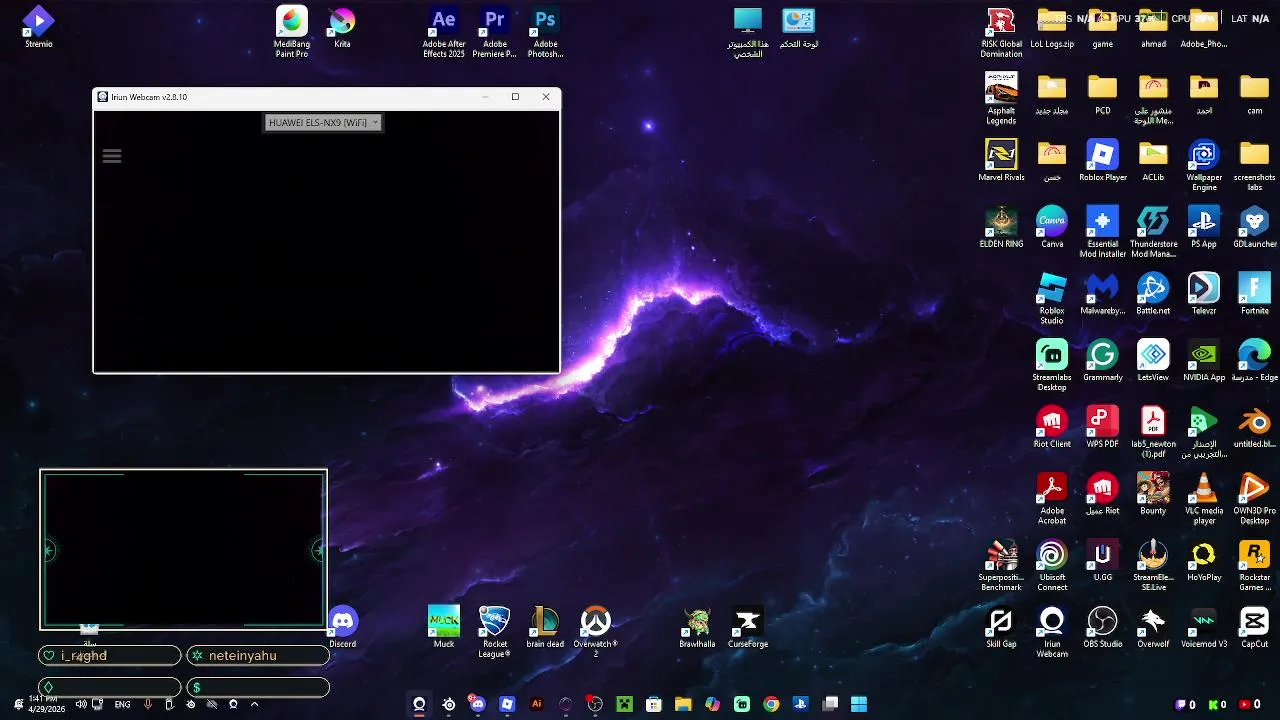This screenshot has width=1280, height=720.
Task: Open the hamburger menu in Iriun Webcam
Action: point(112,156)
